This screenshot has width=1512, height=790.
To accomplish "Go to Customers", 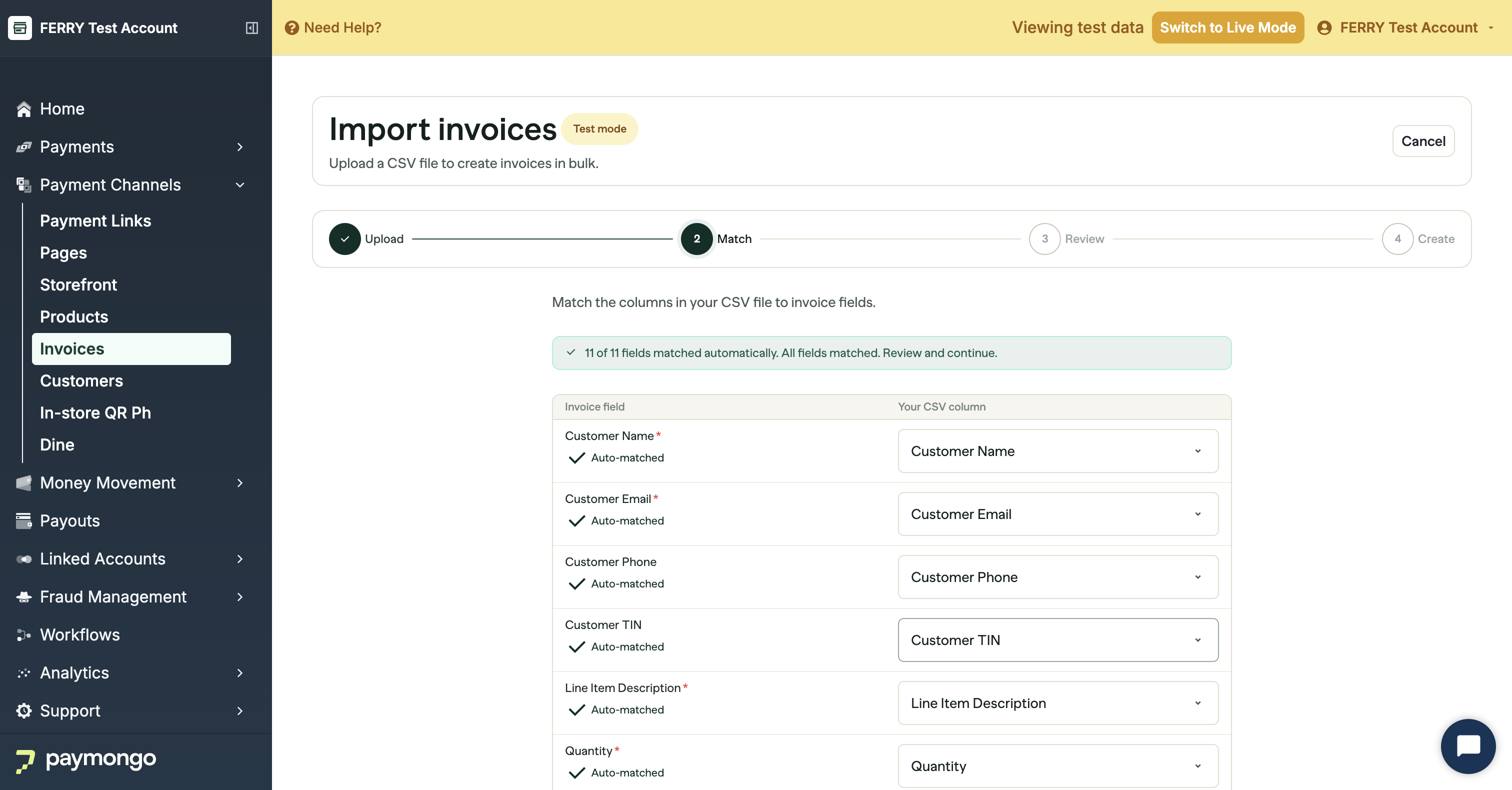I will click(81, 381).
